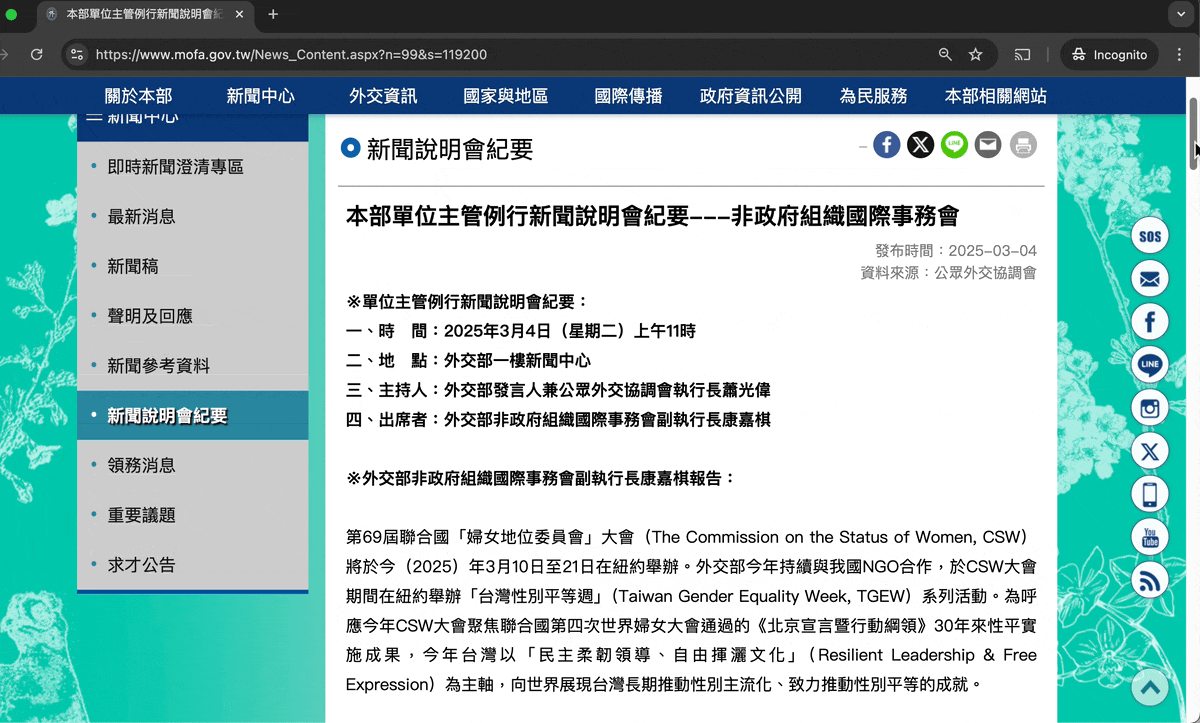Go to 領務消息 in sidebar
1200x723 pixels.
(x=141, y=465)
